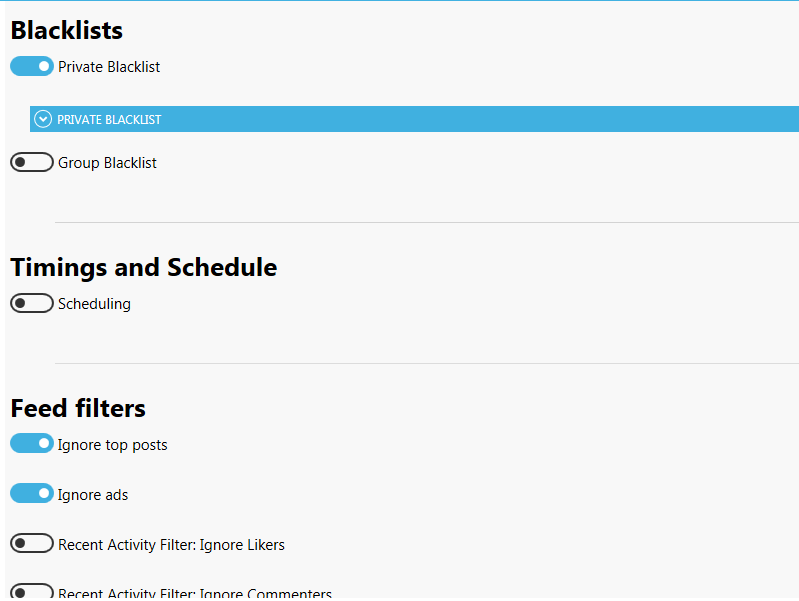Viewport: 799px width, 601px height.
Task: Enable the Ignore Likers filter toggle
Action: pos(32,543)
